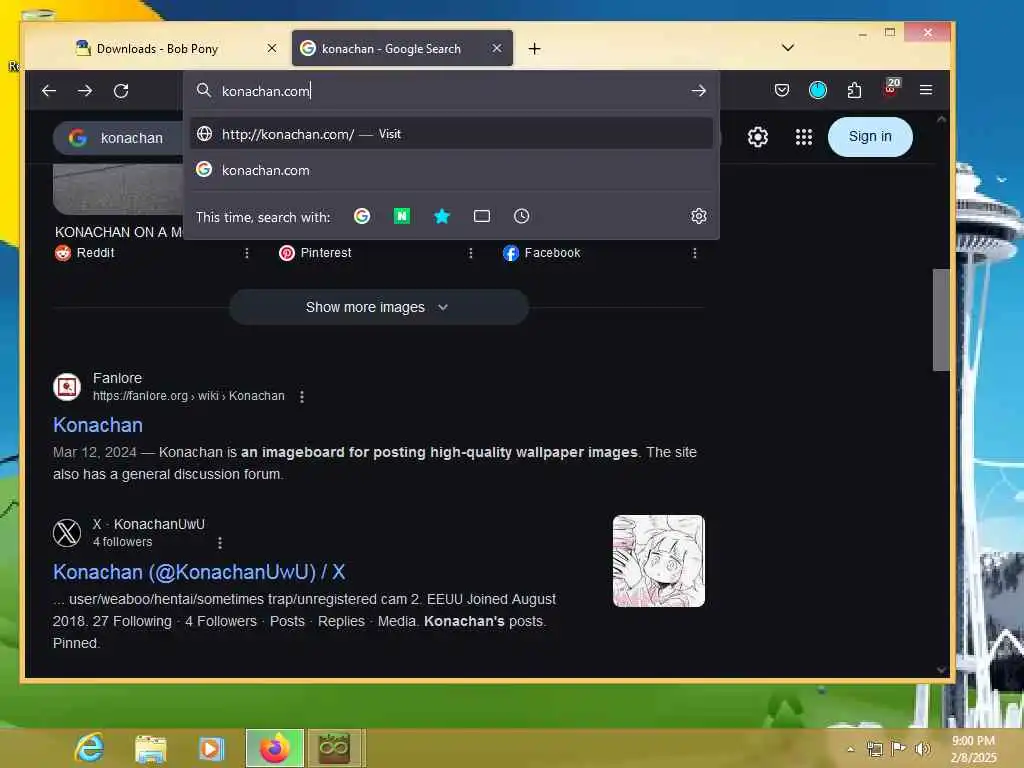Open the Action Center flag tray icon
Image resolution: width=1024 pixels, height=768 pixels.
point(898,748)
